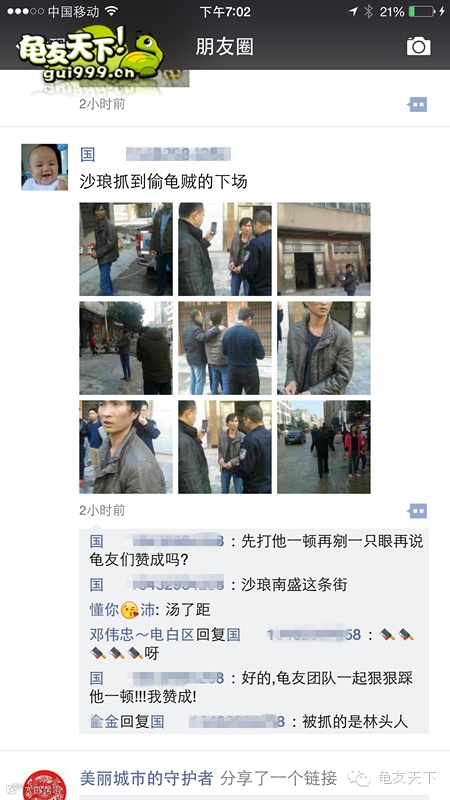
Task: Tap the red seal avatar at bottom
Action: [45, 785]
